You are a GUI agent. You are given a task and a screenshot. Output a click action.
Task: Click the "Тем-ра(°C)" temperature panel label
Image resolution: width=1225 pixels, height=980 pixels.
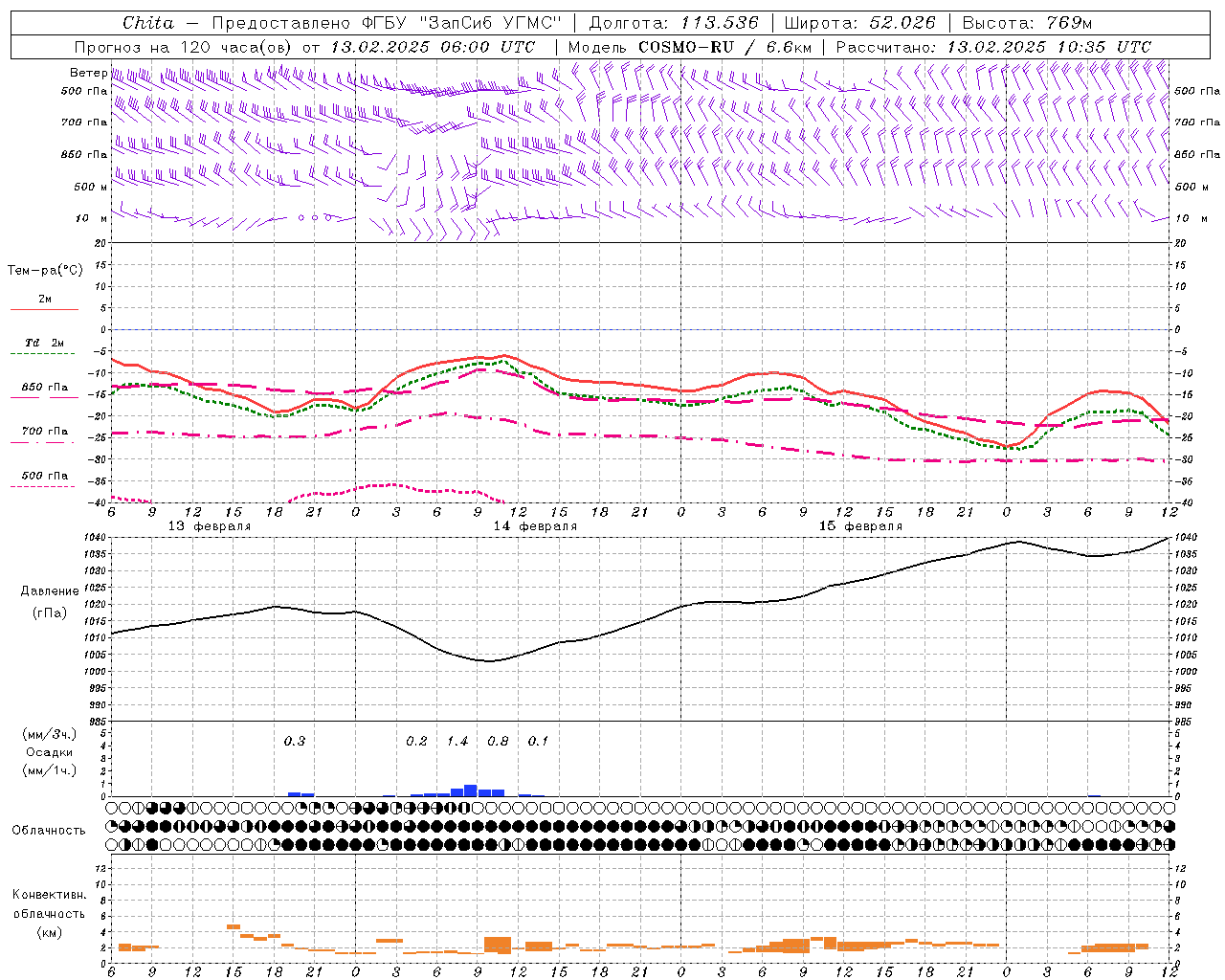coord(45,271)
